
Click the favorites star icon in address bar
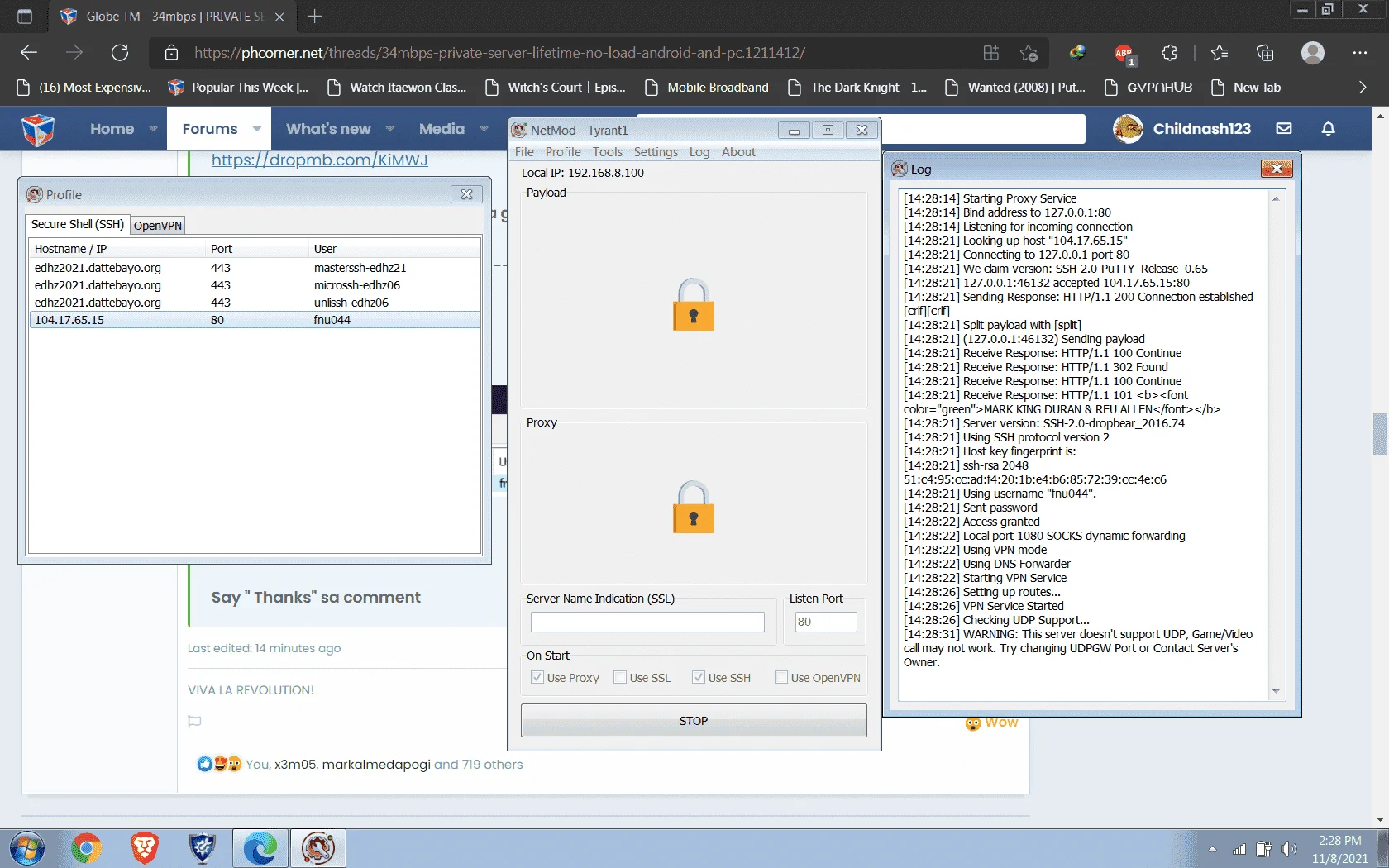(x=1029, y=53)
